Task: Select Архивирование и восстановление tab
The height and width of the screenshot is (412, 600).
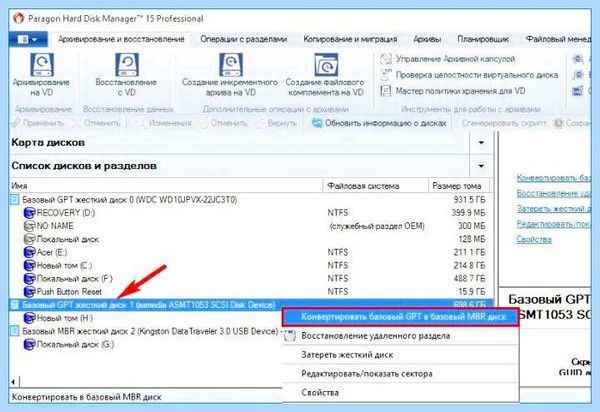Action: [x=121, y=39]
